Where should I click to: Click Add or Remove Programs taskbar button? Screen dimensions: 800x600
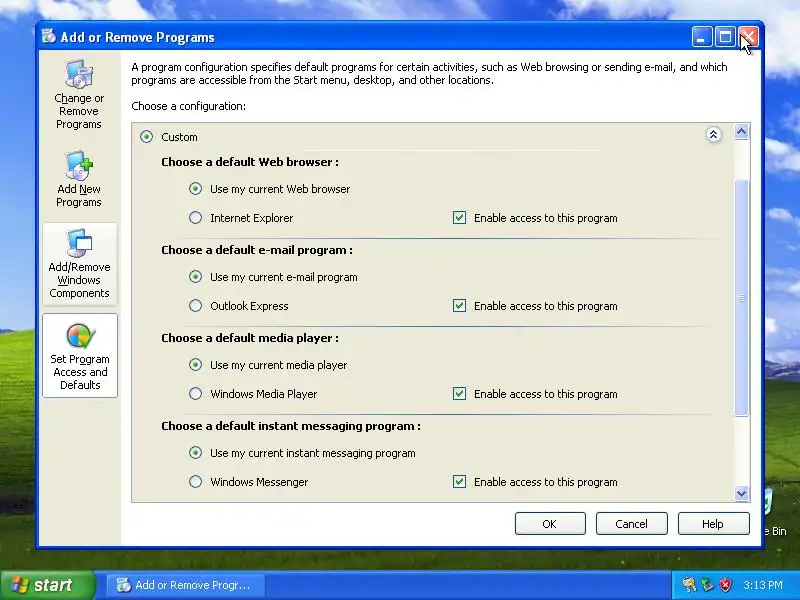[185, 585]
